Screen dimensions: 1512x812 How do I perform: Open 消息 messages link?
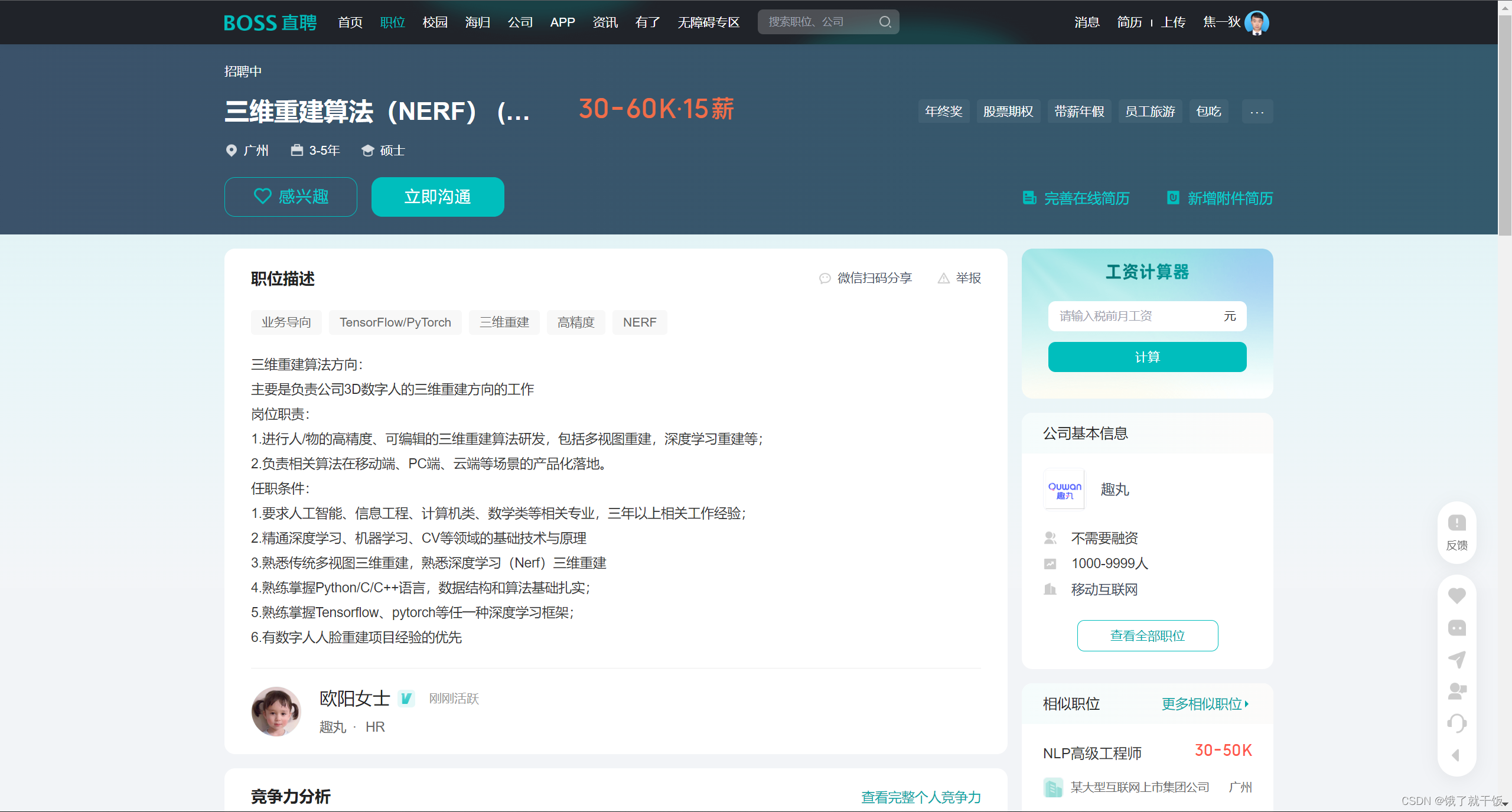pyautogui.click(x=1087, y=22)
